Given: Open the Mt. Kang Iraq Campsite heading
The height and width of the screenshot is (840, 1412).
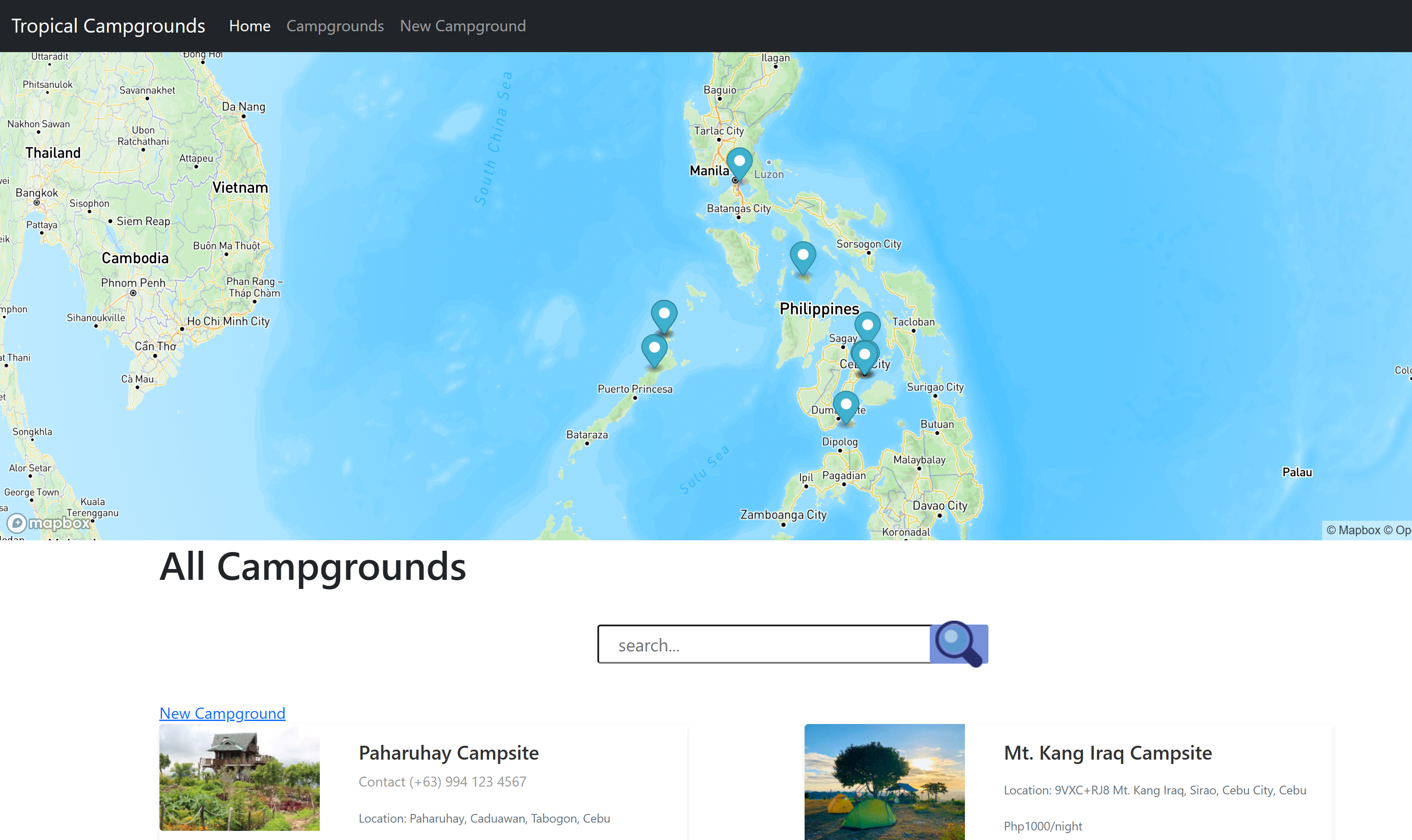Looking at the screenshot, I should [1107, 753].
